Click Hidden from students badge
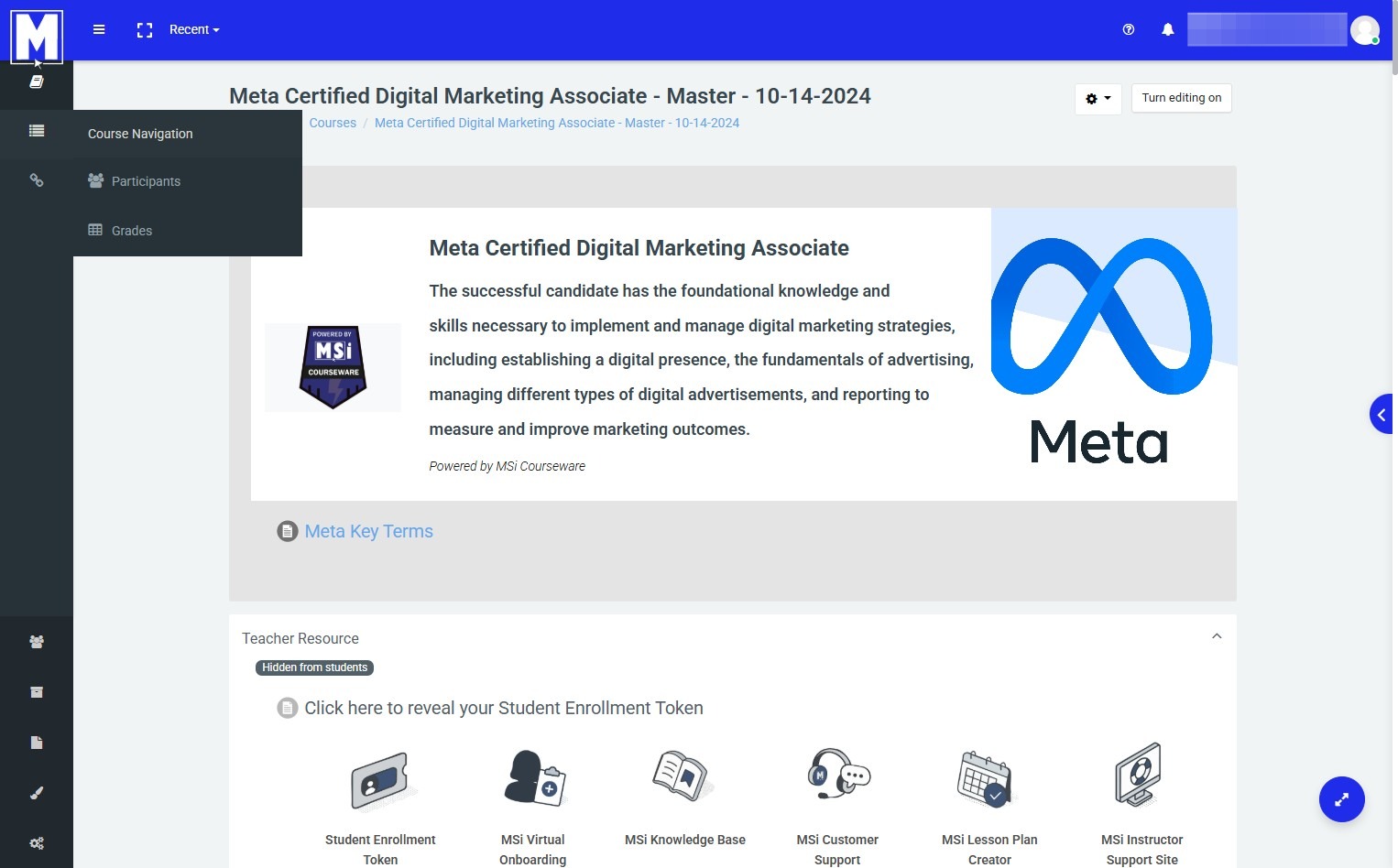The height and width of the screenshot is (868, 1398). tap(314, 667)
